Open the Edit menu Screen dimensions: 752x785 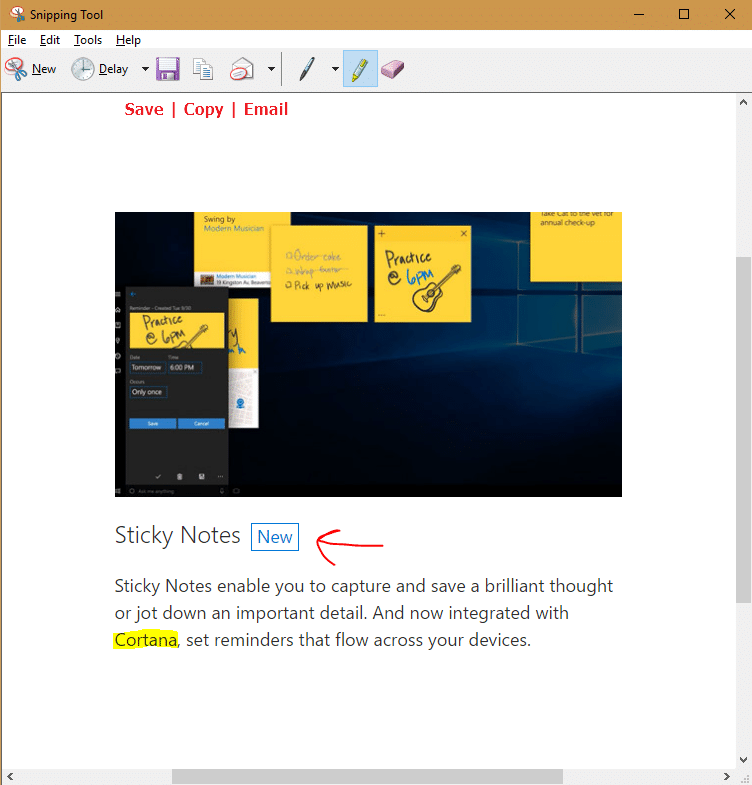click(x=50, y=40)
